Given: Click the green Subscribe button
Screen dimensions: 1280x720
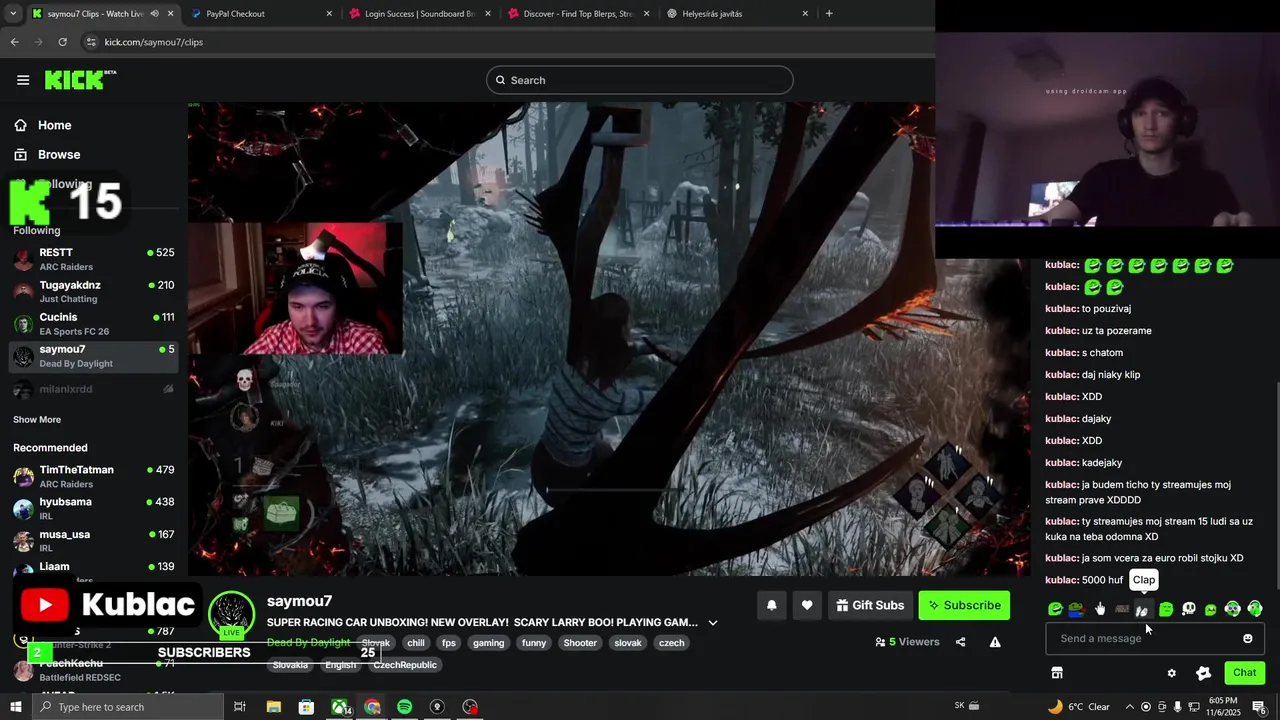Looking at the screenshot, I should [x=964, y=605].
